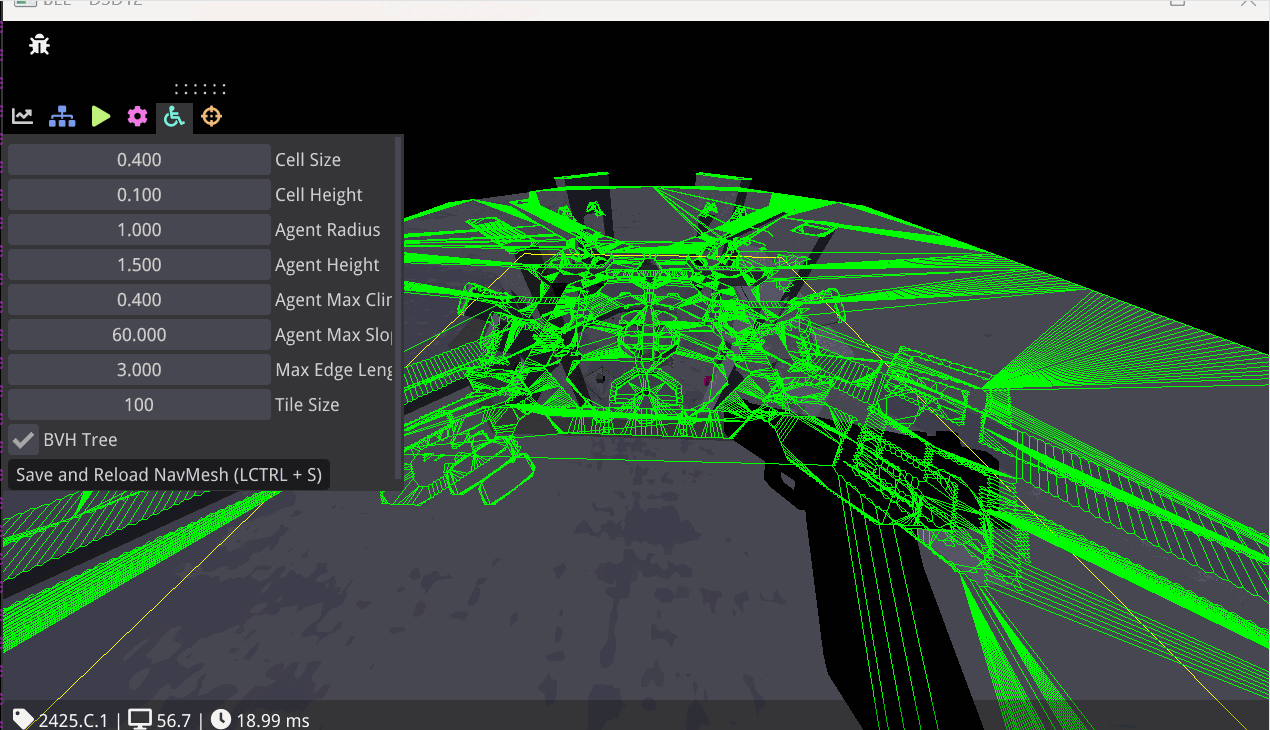The height and width of the screenshot is (730, 1270).
Task: Edit the Agent Max Slope value
Action: click(x=139, y=334)
